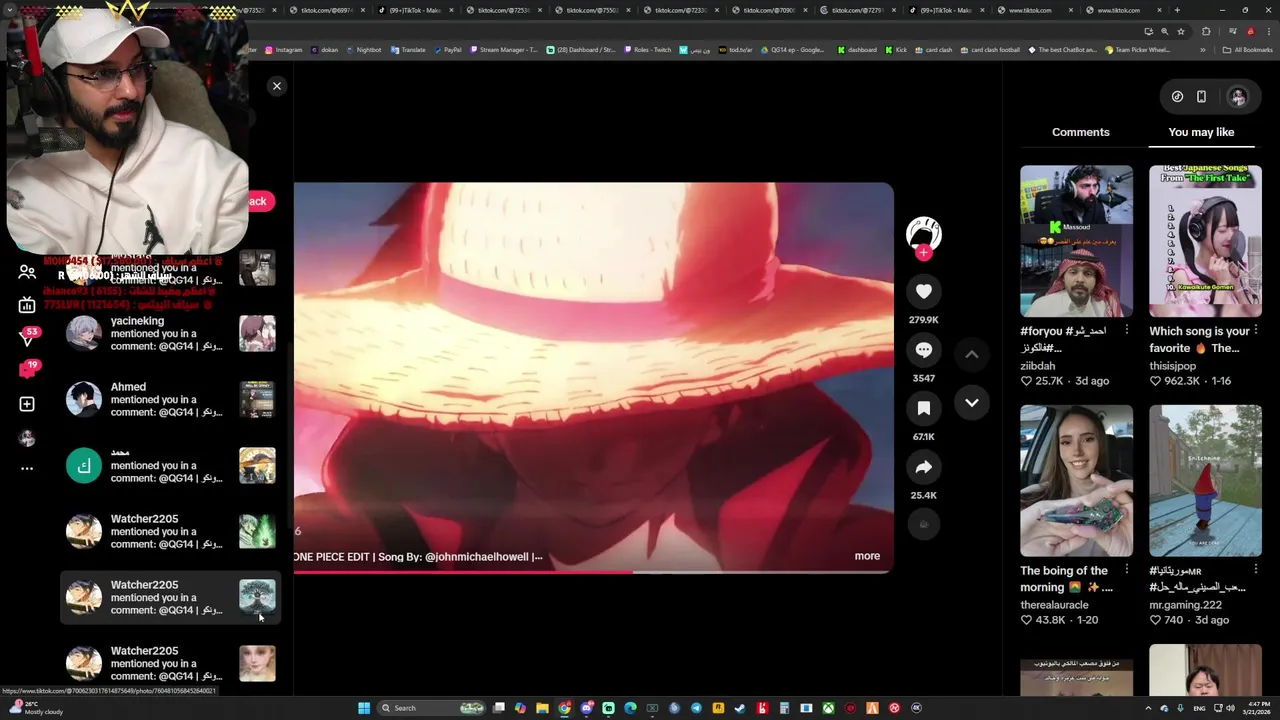Viewport: 1280px width, 720px height.
Task: Open File Explorer from taskbar
Action: click(x=542, y=708)
